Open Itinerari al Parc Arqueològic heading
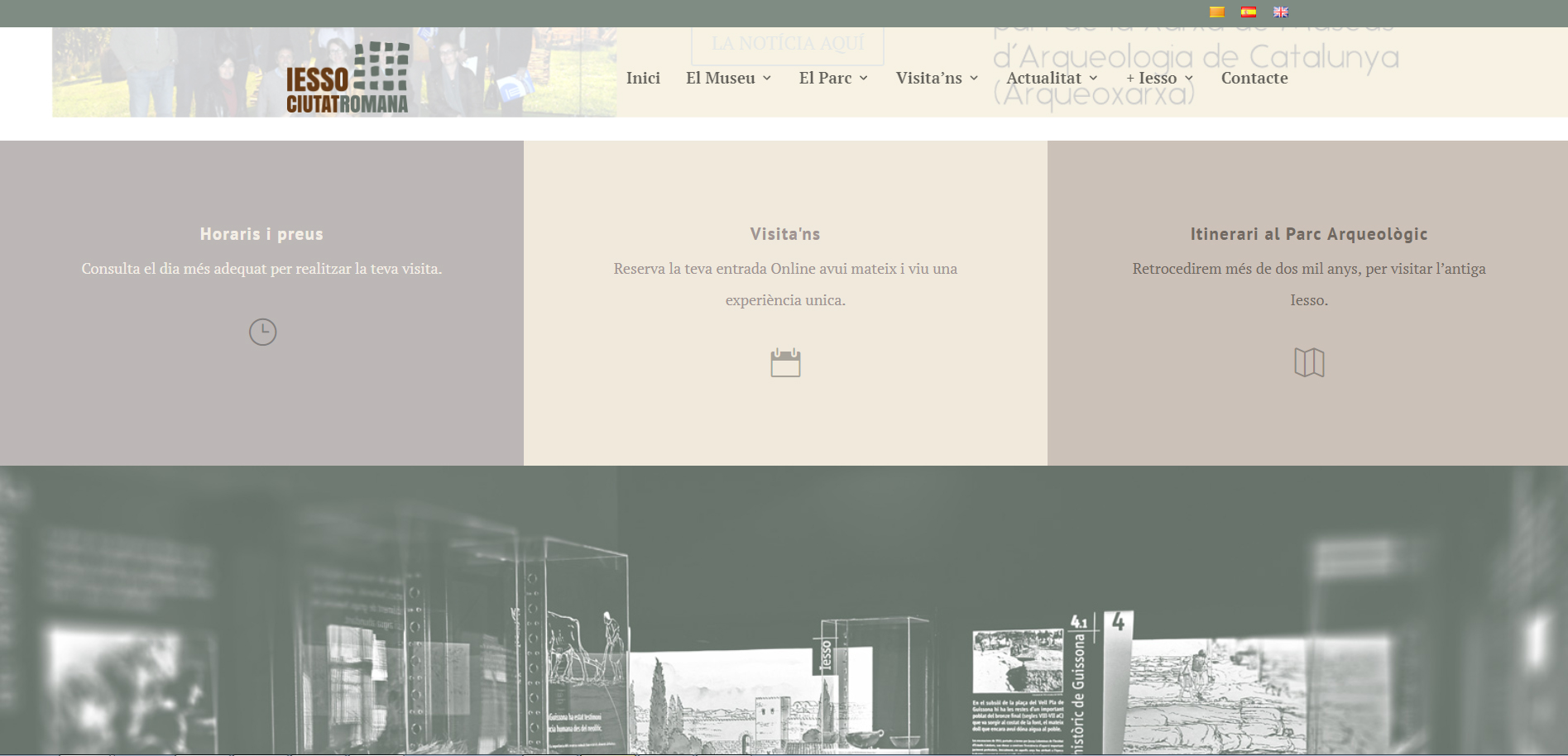The image size is (1568, 756). 1309,234
